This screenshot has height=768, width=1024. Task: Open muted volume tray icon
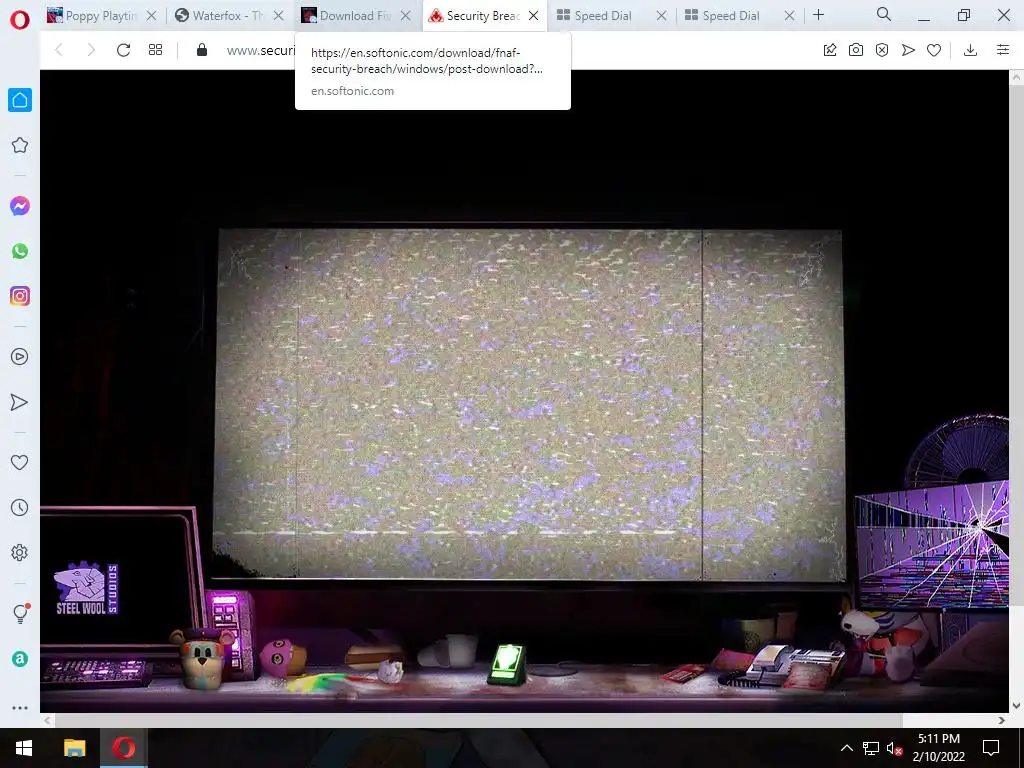point(894,748)
